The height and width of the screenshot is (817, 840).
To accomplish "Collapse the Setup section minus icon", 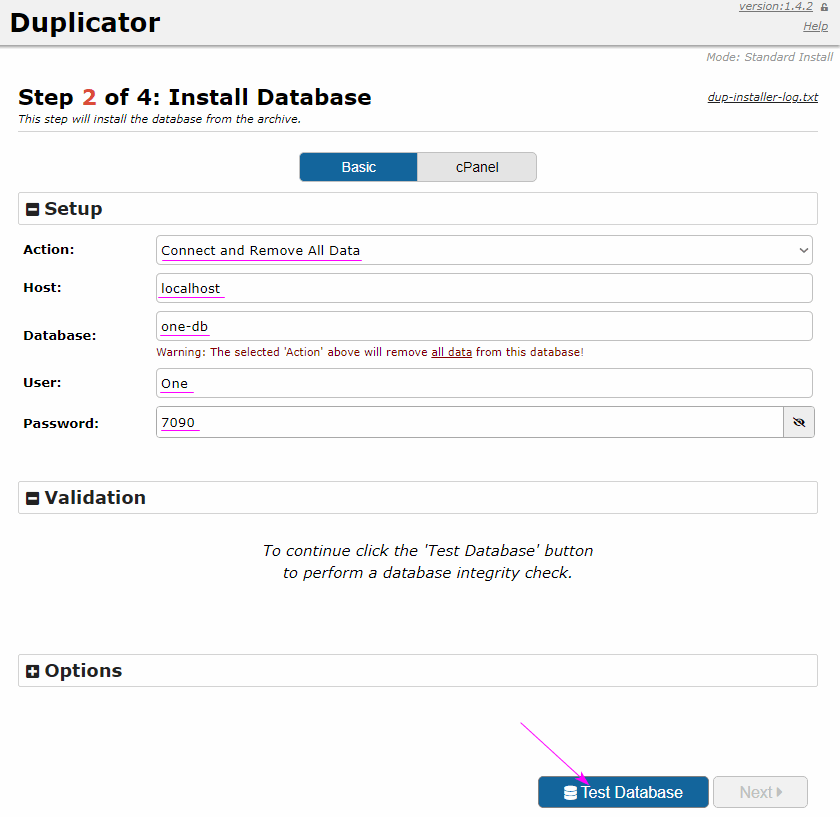I will 32,209.
